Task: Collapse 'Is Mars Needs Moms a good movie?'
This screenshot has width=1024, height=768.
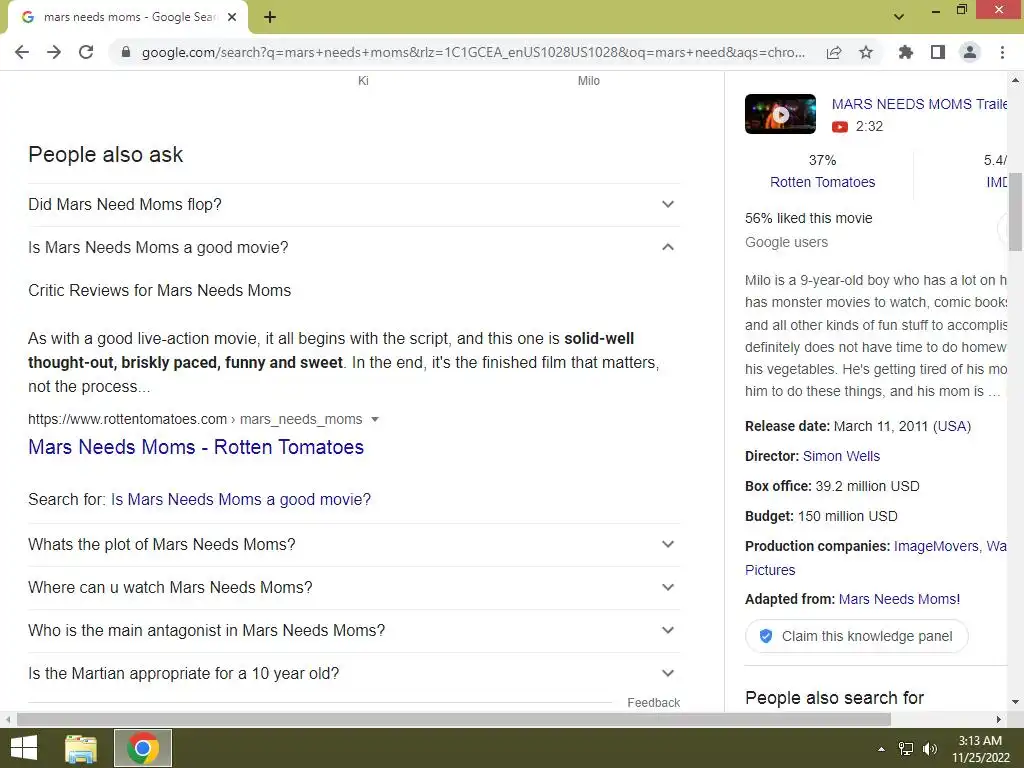Action: 354,248
